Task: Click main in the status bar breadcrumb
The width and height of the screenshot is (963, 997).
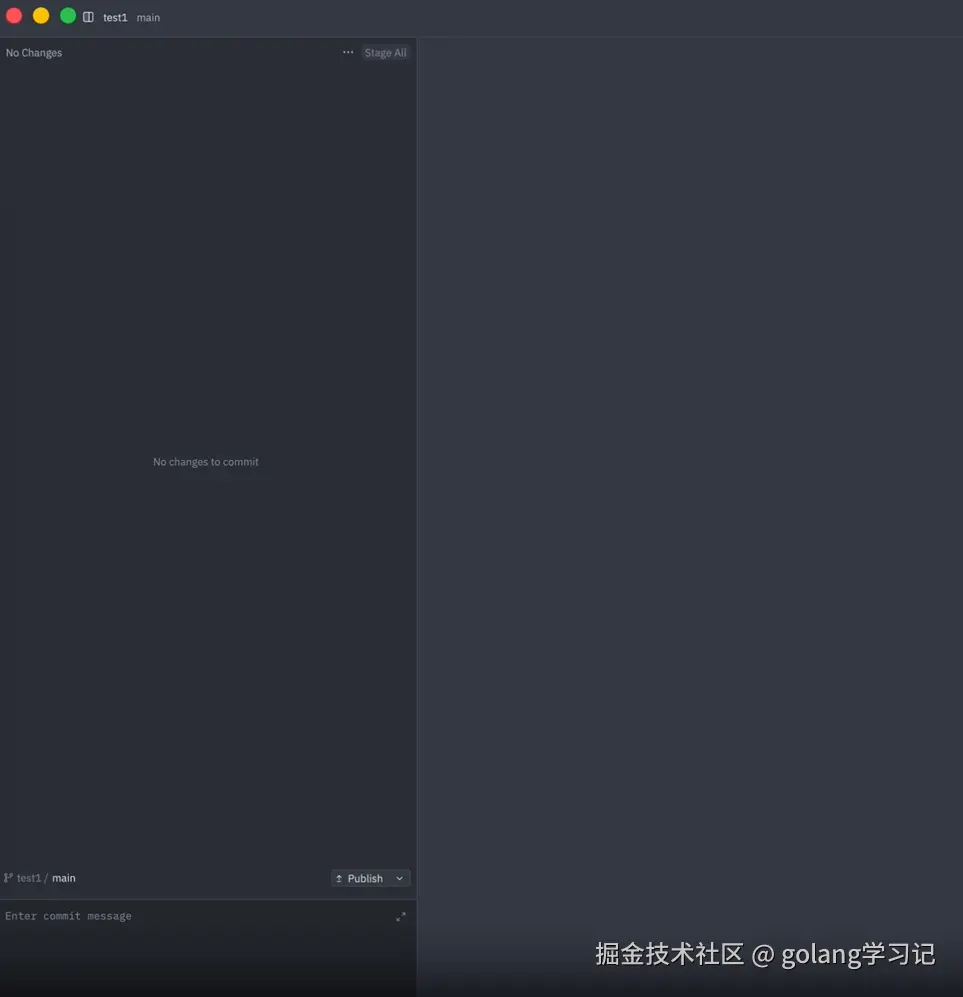Action: coord(63,877)
